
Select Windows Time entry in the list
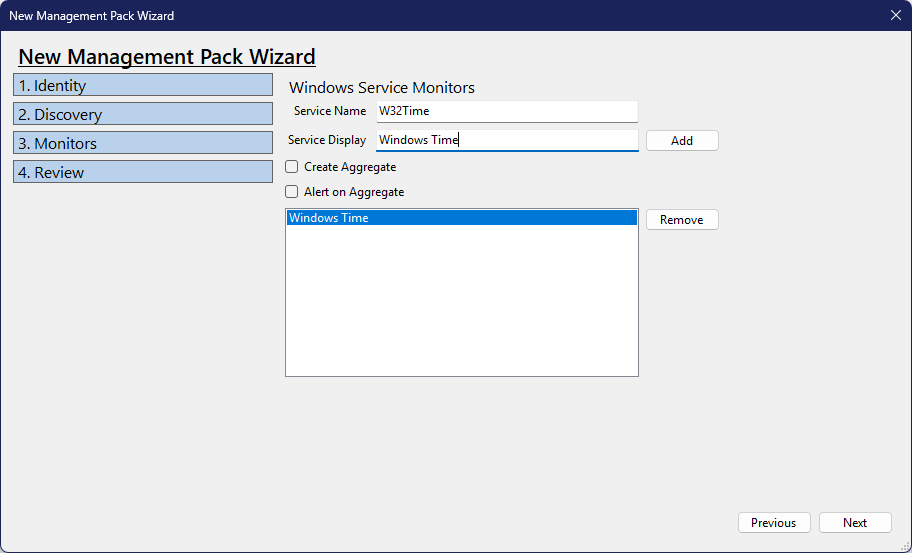click(x=461, y=218)
